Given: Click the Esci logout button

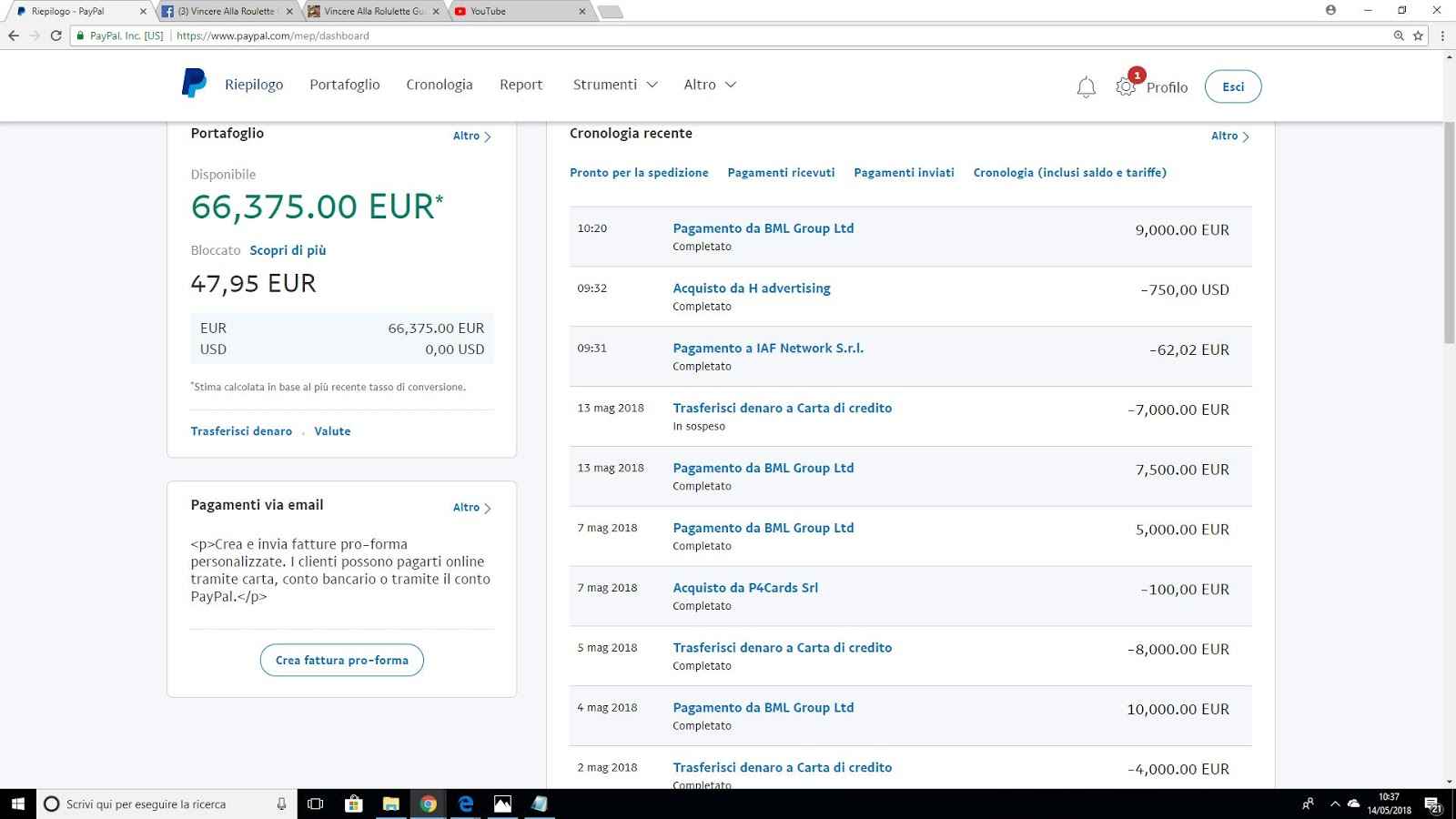Looking at the screenshot, I should tap(1233, 86).
